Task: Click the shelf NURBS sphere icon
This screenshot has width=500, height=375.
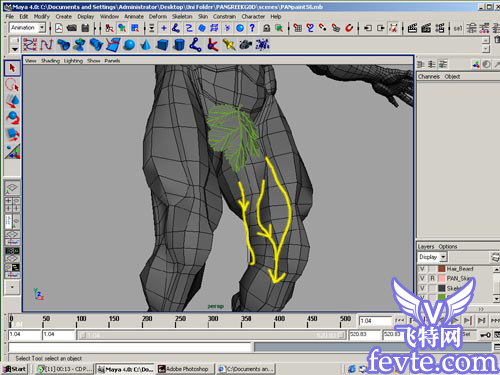Action: pyautogui.click(x=129, y=45)
